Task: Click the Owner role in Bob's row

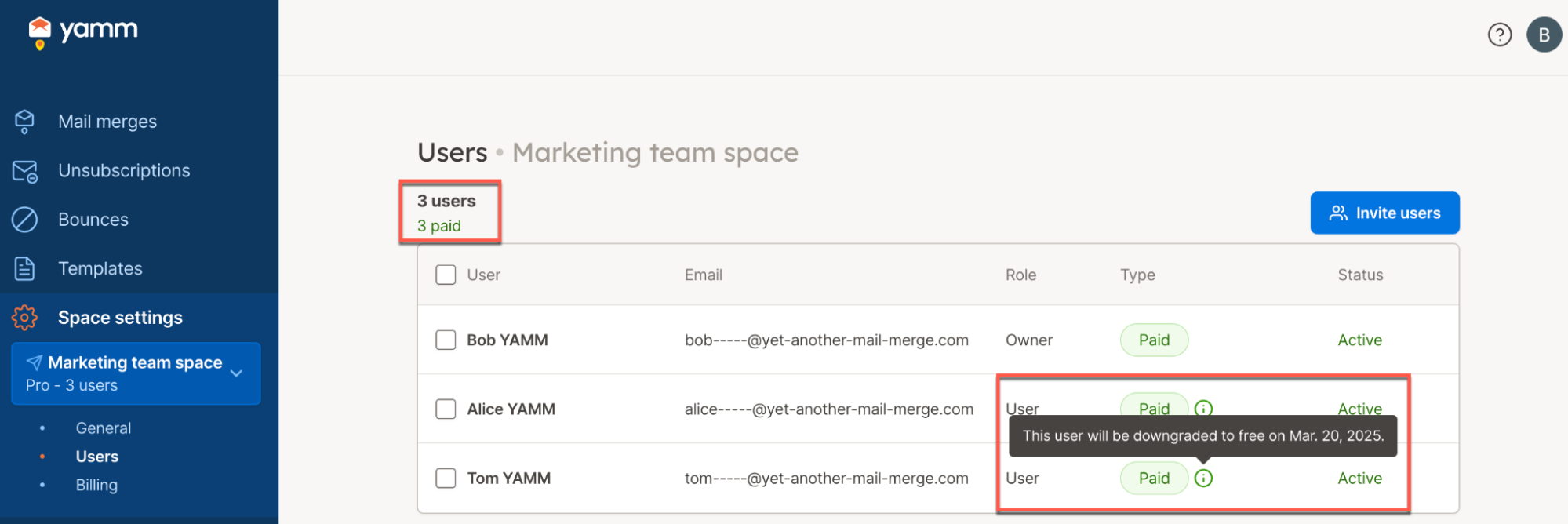Action: (x=1029, y=340)
